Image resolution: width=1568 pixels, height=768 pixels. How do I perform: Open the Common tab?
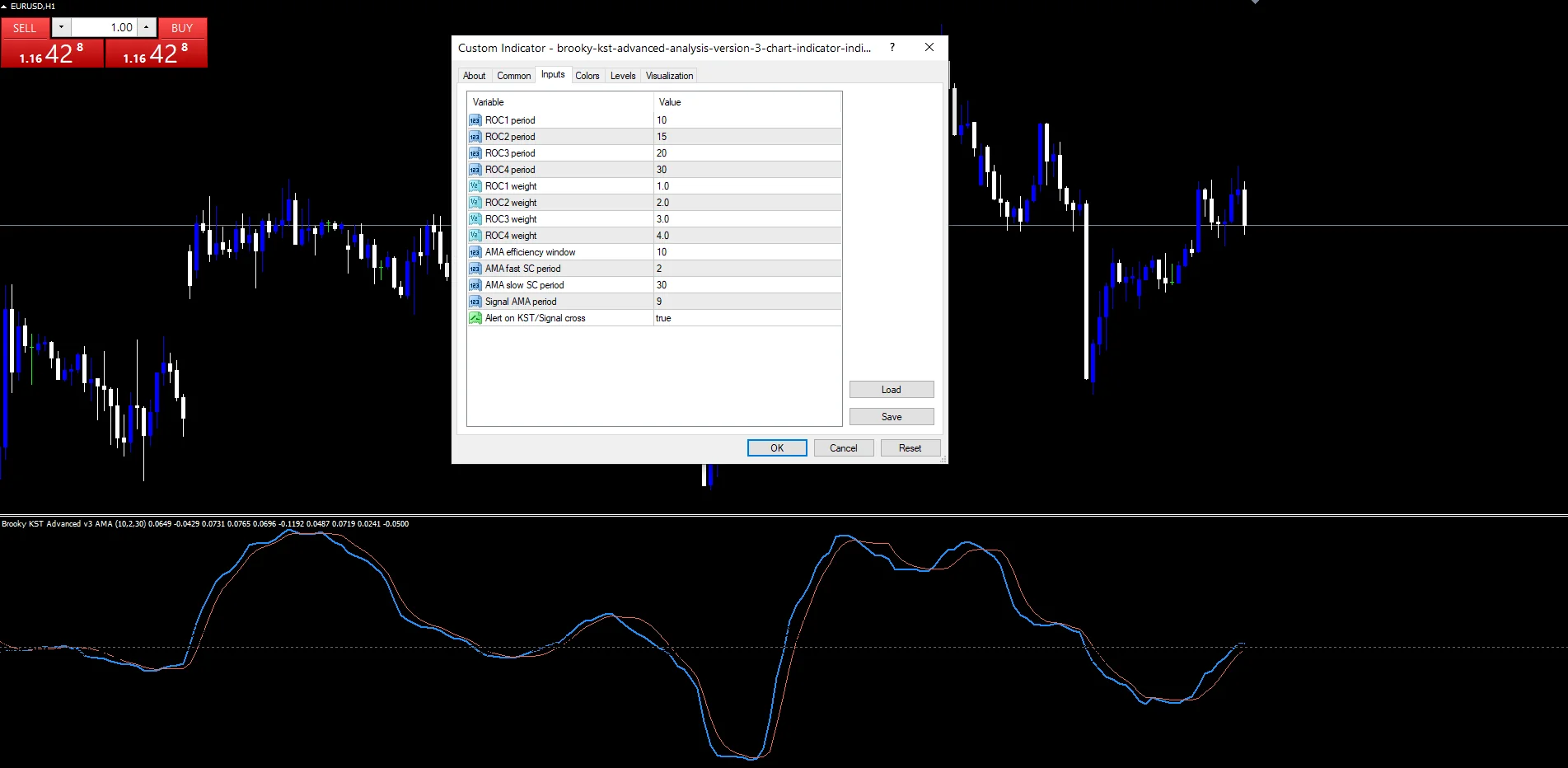click(x=513, y=76)
